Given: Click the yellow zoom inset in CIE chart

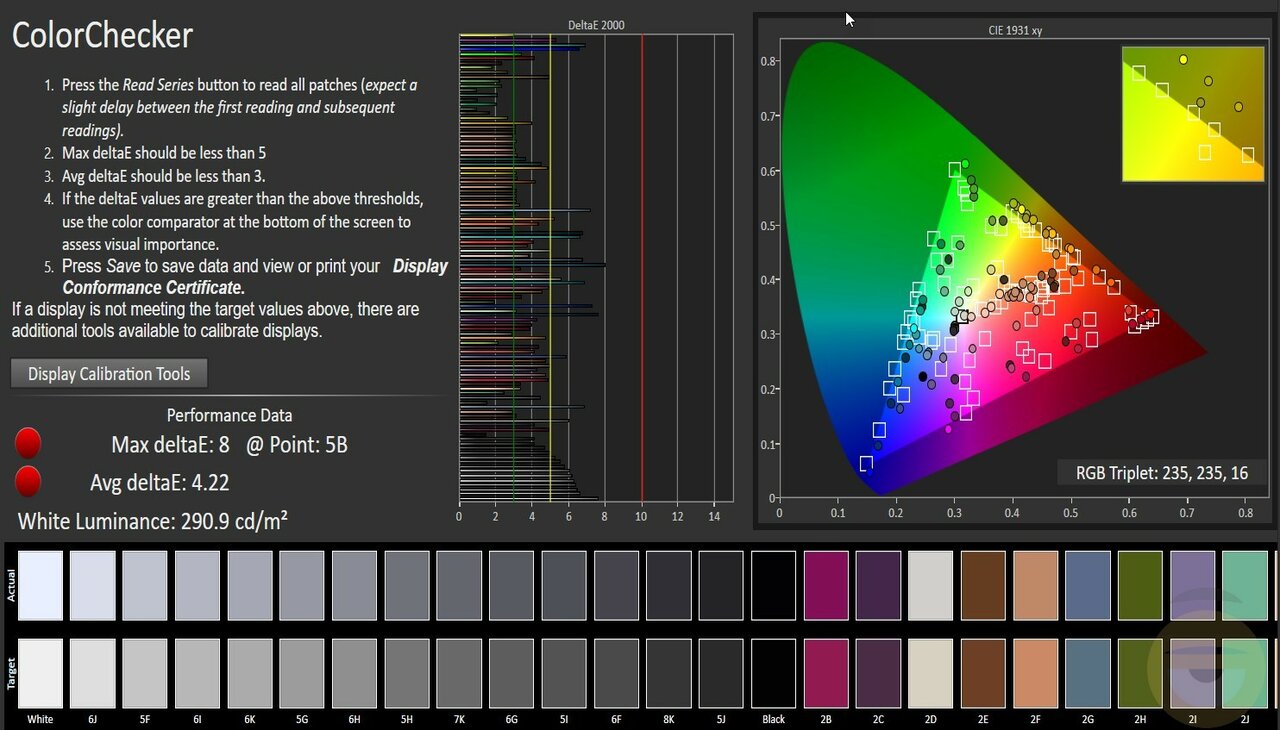Looking at the screenshot, I should coord(1192,114).
